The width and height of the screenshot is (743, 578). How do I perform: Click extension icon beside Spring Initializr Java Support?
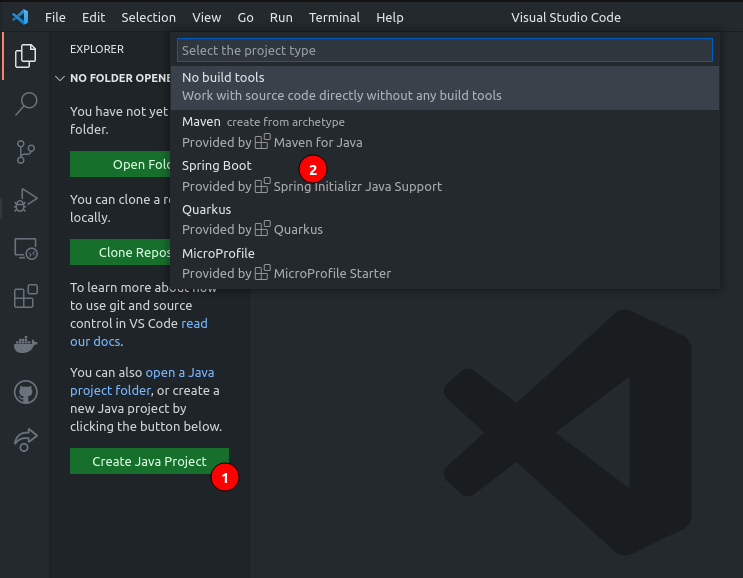tap(263, 185)
